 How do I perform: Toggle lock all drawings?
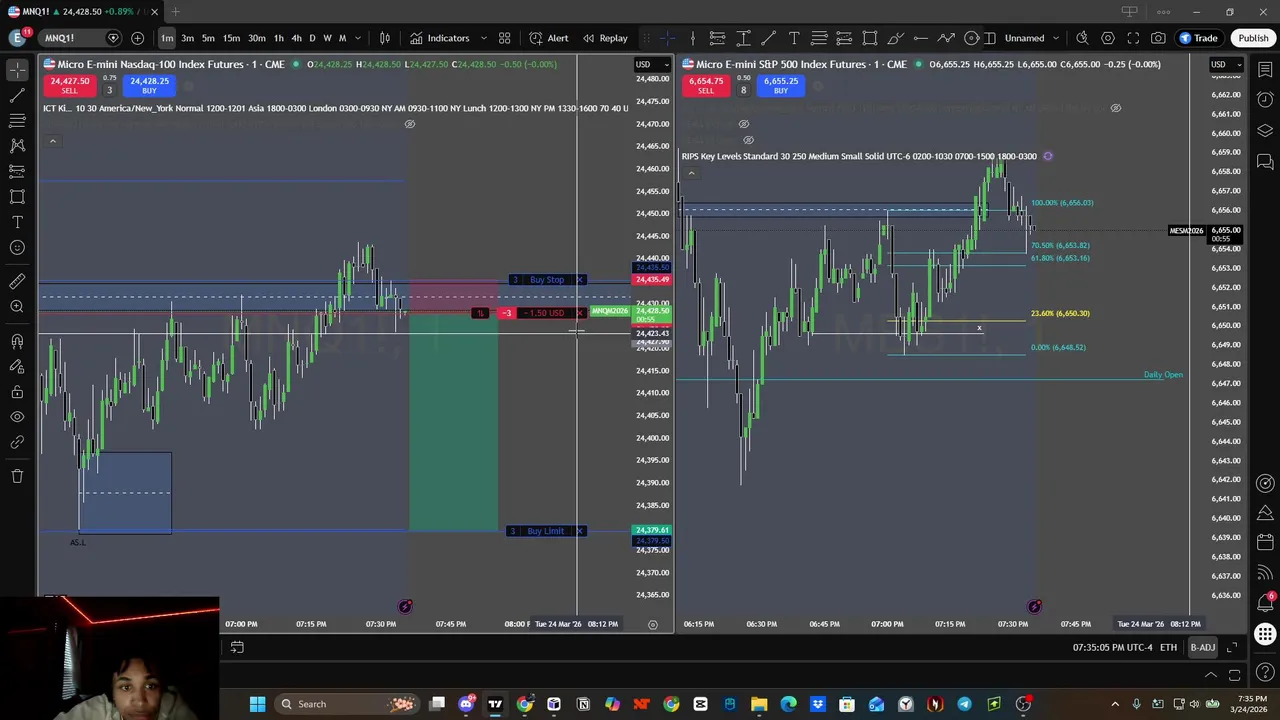click(17, 392)
